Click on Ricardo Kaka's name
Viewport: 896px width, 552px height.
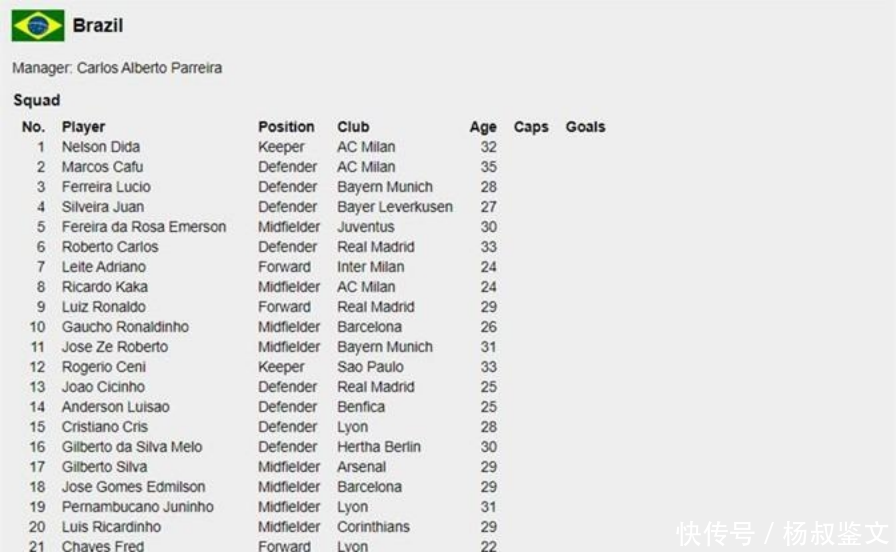(103, 287)
